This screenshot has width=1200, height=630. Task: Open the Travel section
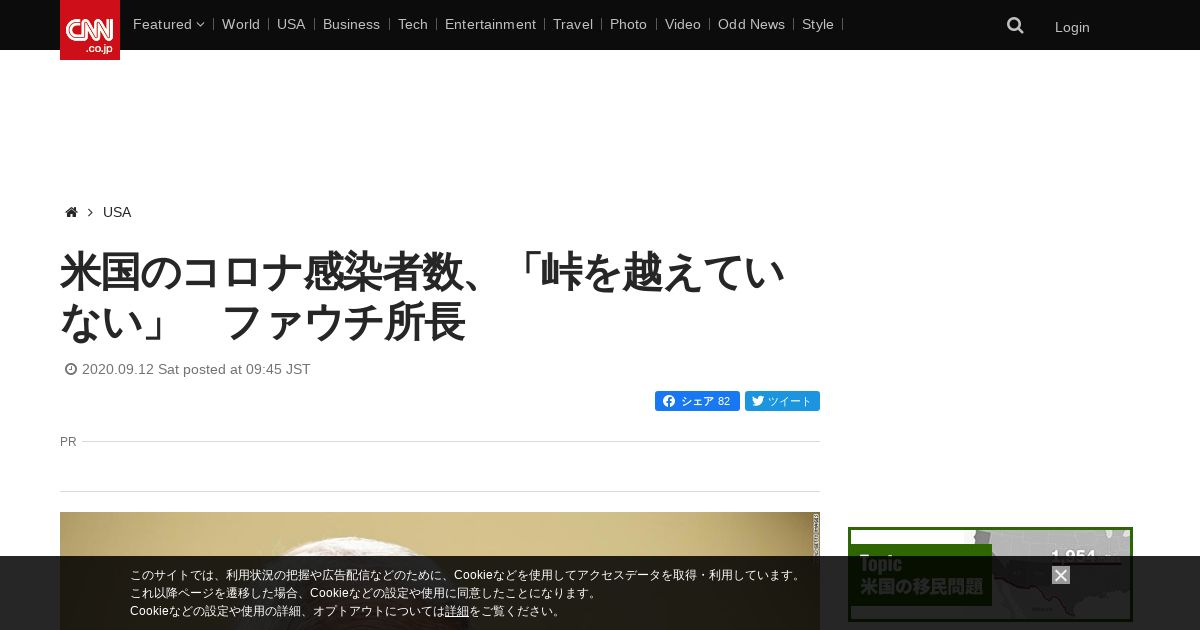tap(573, 24)
